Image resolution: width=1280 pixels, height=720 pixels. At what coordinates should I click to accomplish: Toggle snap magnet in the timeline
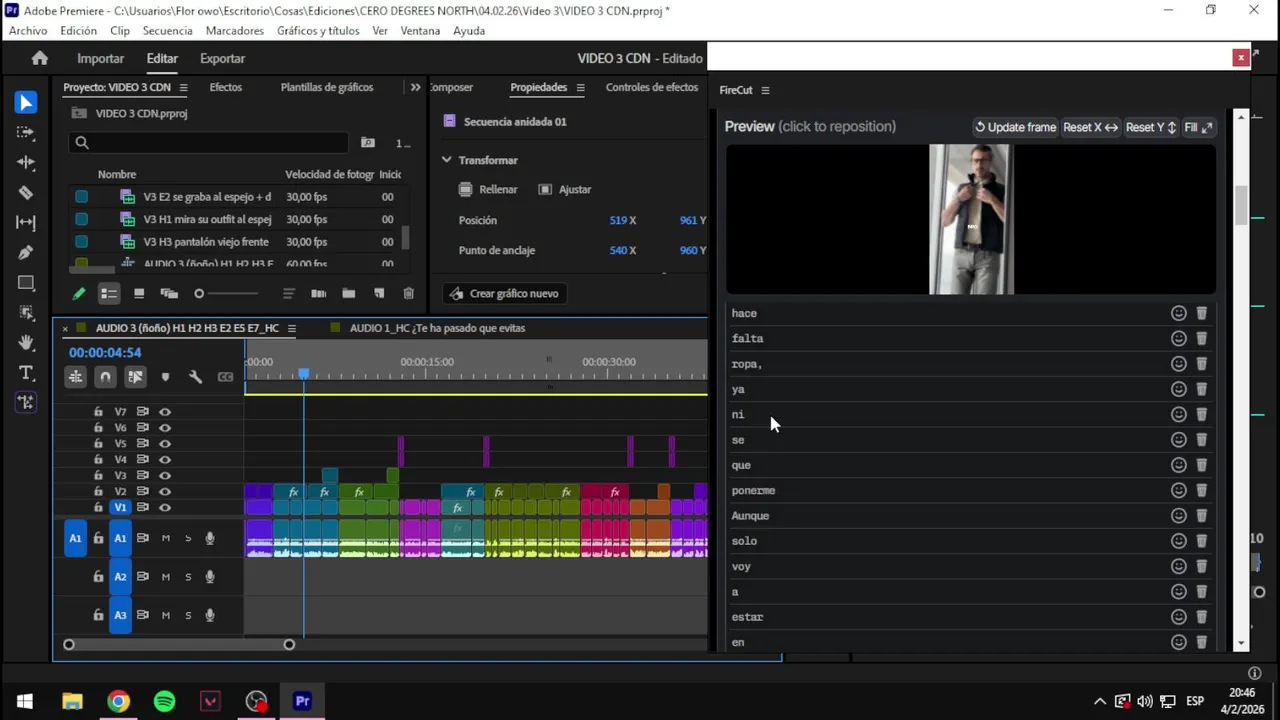pos(105,377)
